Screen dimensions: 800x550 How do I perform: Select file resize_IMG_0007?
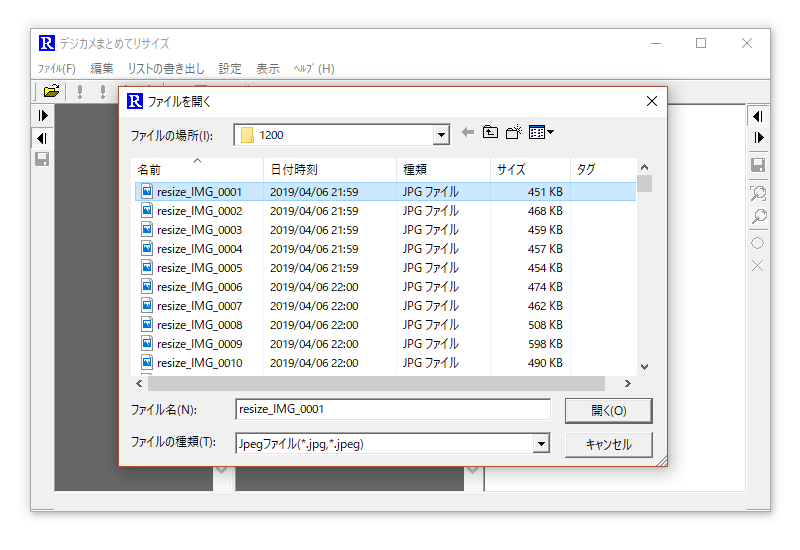pos(385,306)
